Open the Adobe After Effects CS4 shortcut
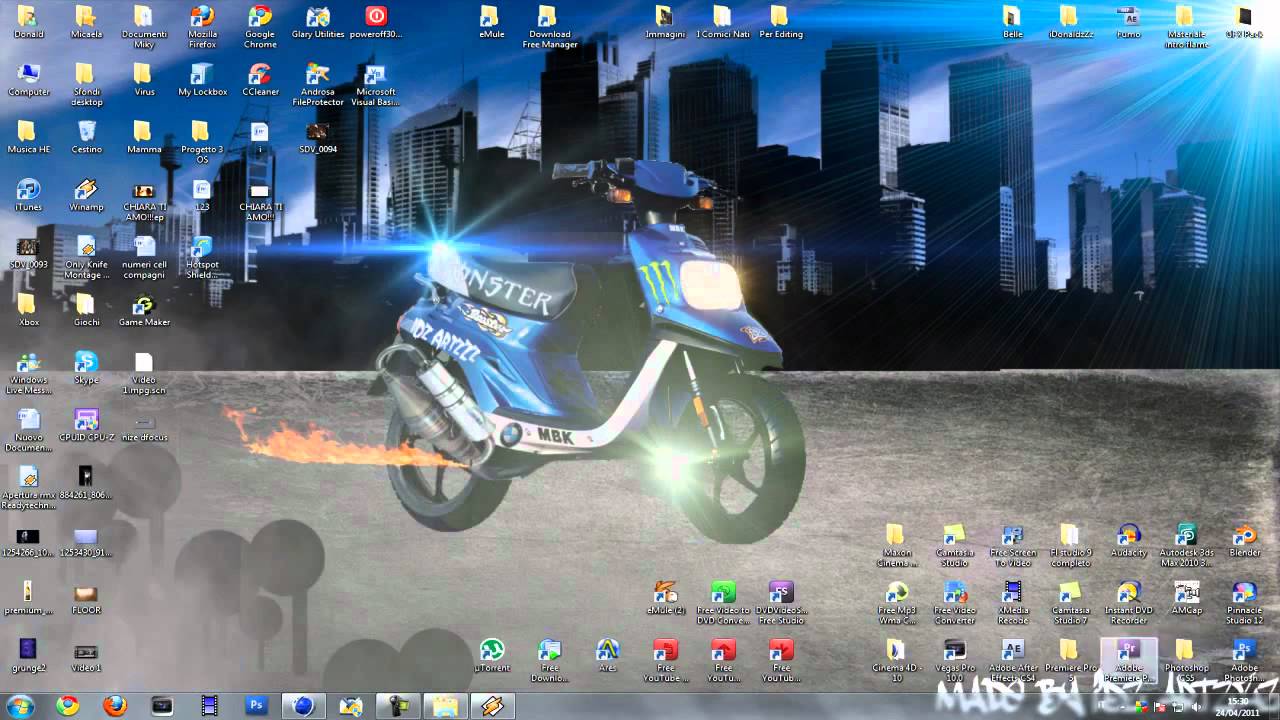The image size is (1280, 720). point(1012,661)
